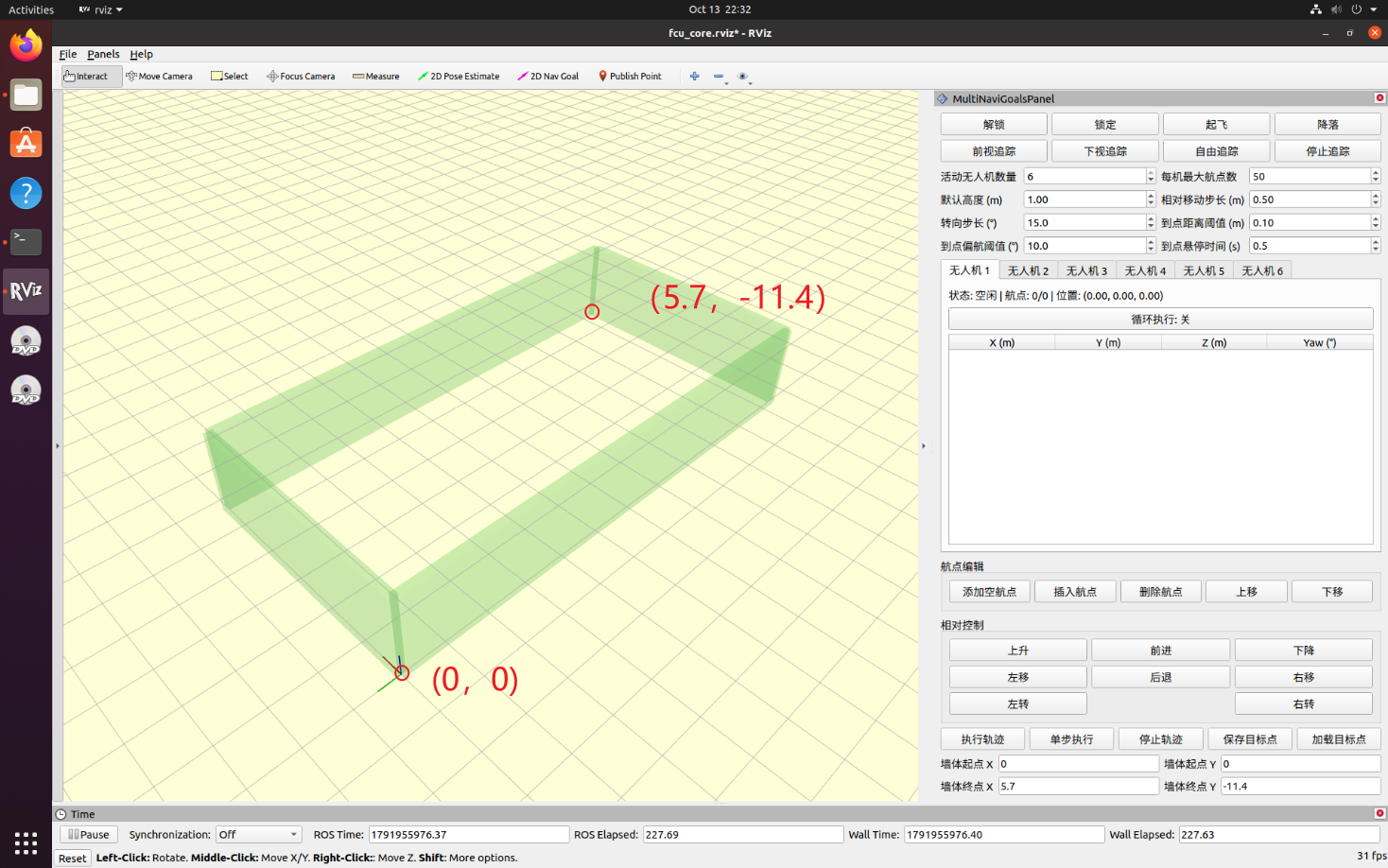Collapse the left side panel arrow
This screenshot has height=868, width=1388.
pos(58,445)
